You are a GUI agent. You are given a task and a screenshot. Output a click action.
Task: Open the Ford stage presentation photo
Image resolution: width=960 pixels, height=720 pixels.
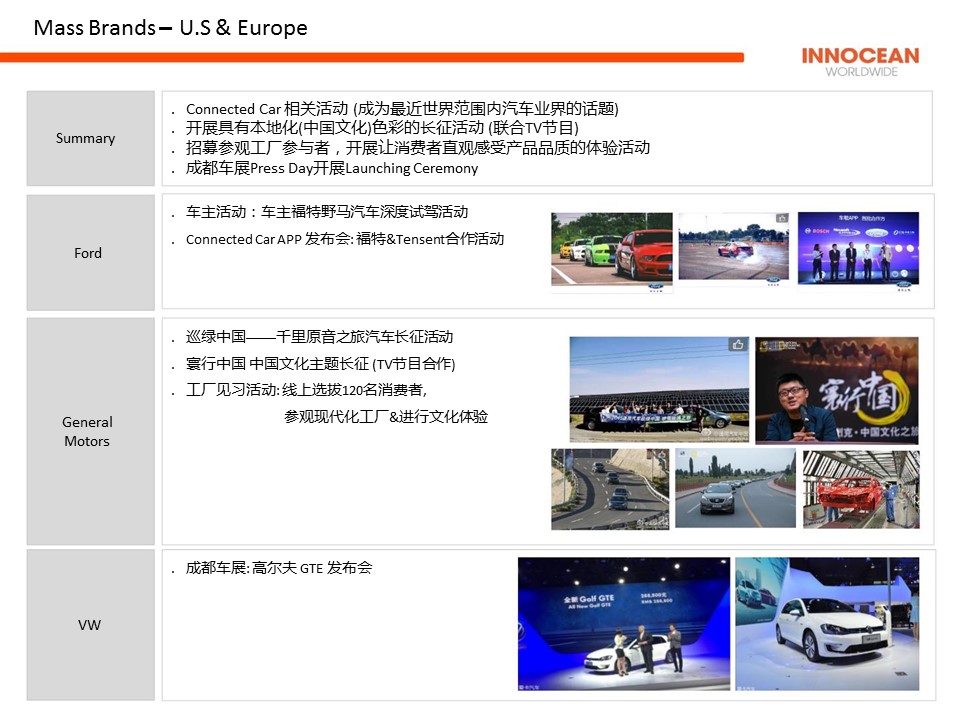[x=857, y=249]
